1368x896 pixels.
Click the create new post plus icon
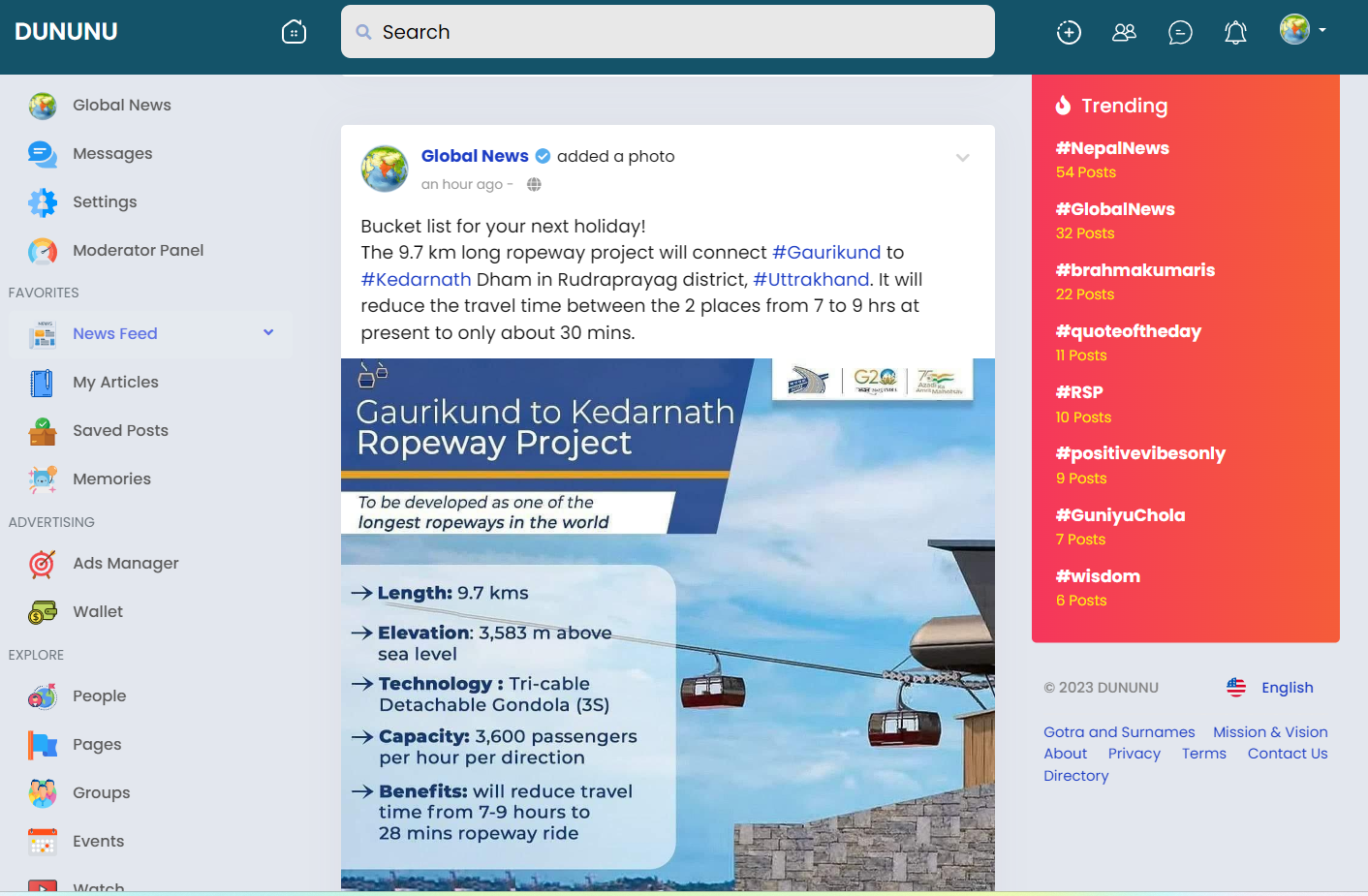tap(1069, 32)
